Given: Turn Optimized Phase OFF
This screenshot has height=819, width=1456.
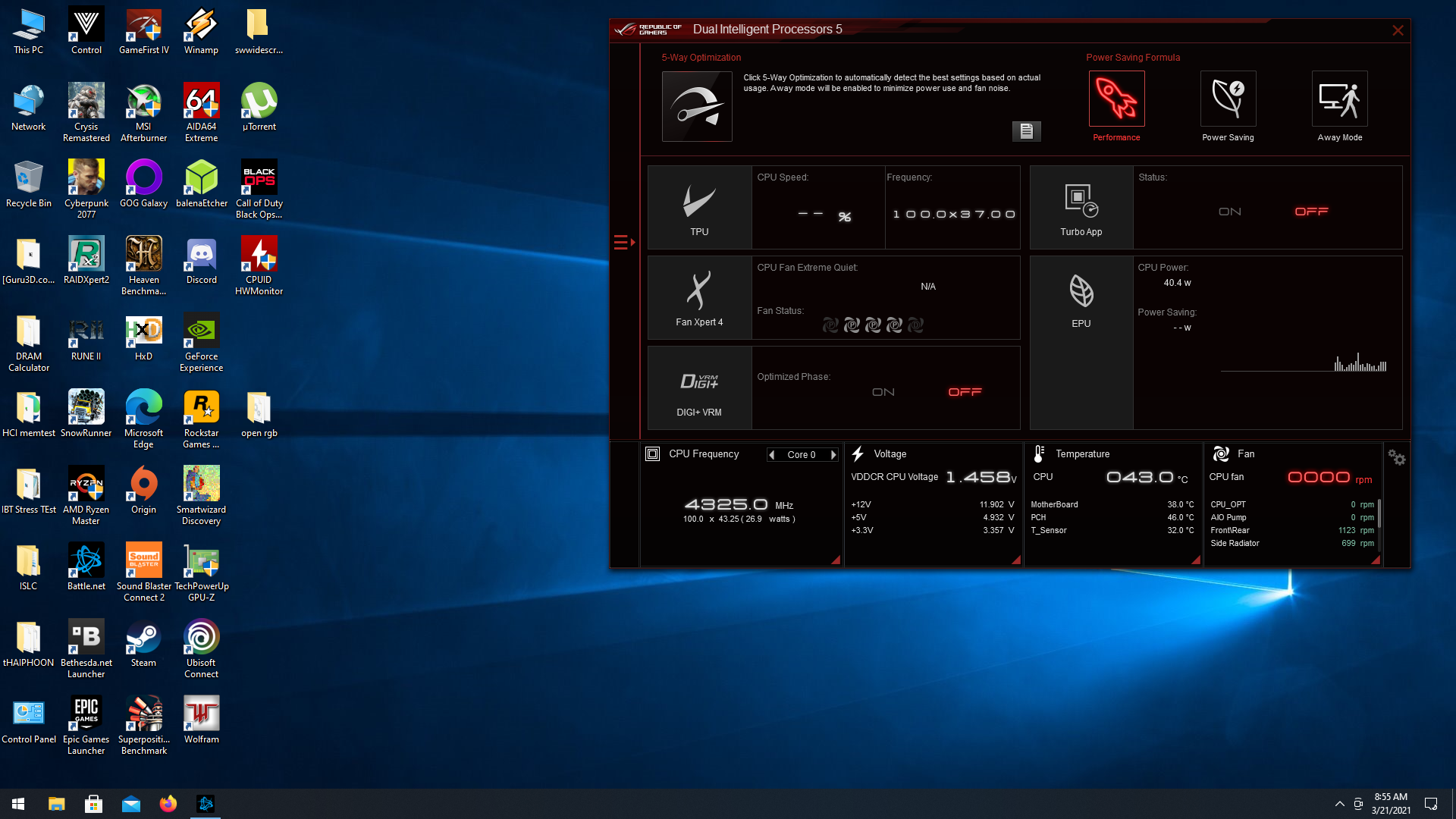Looking at the screenshot, I should (x=965, y=392).
